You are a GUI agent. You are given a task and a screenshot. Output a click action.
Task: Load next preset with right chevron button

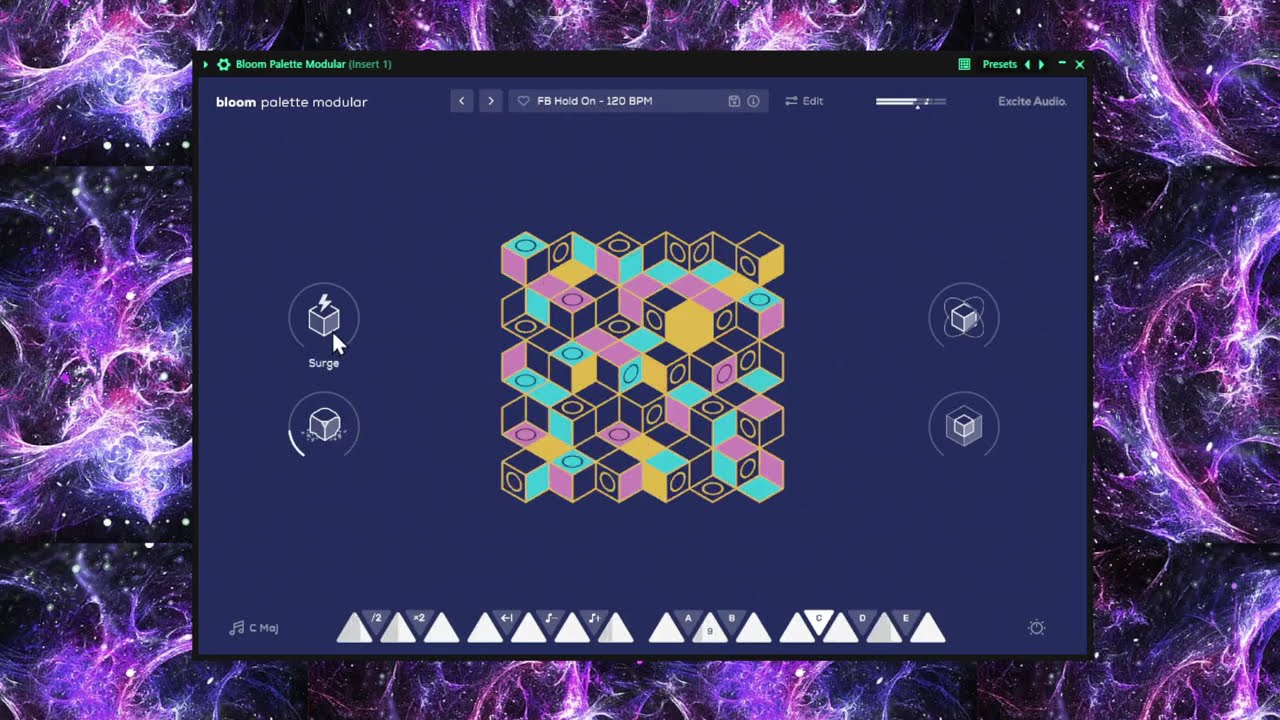point(490,101)
